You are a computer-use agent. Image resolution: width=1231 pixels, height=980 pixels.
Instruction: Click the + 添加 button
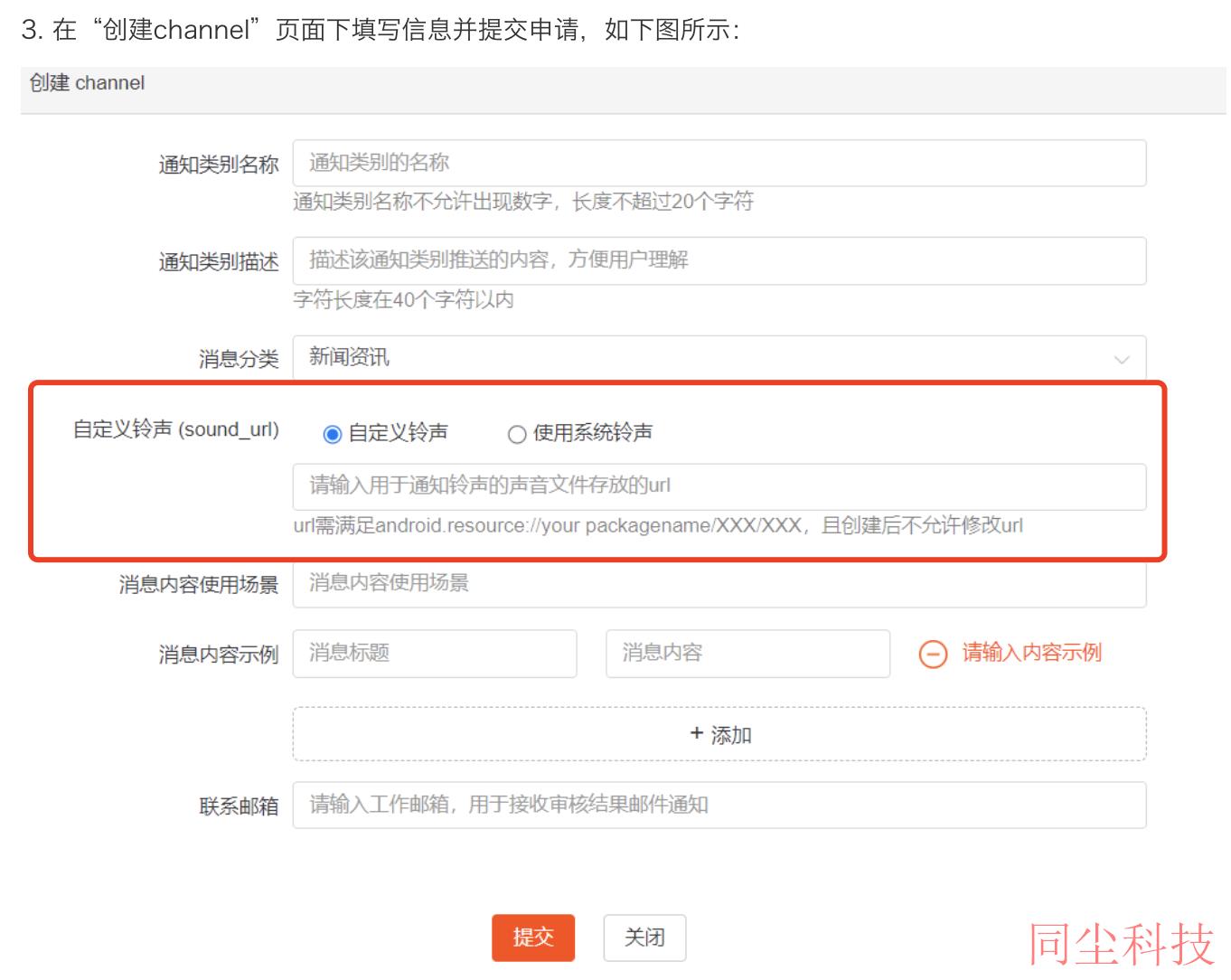pyautogui.click(x=719, y=734)
